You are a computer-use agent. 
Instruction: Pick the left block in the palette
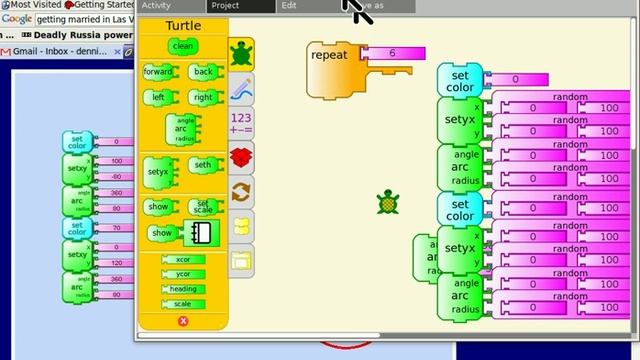point(161,98)
